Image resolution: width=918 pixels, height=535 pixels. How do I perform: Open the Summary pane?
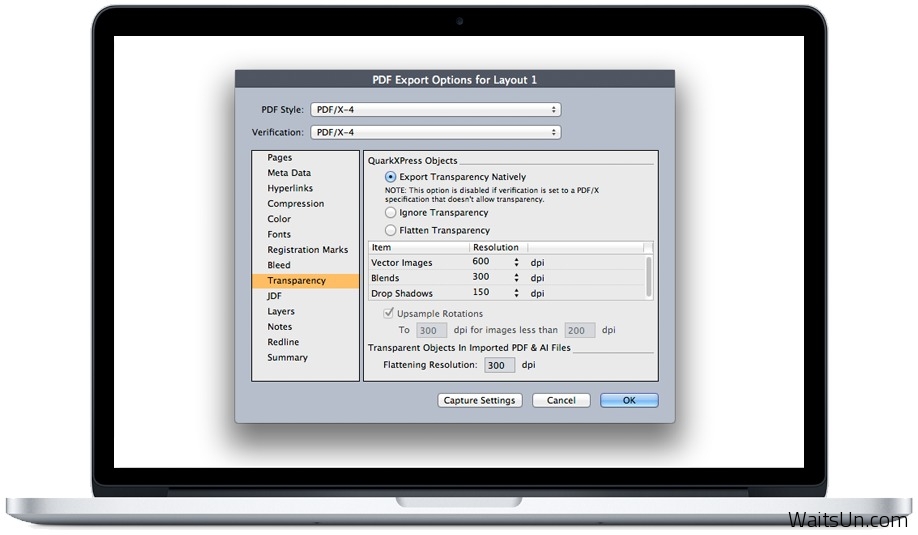pos(287,358)
